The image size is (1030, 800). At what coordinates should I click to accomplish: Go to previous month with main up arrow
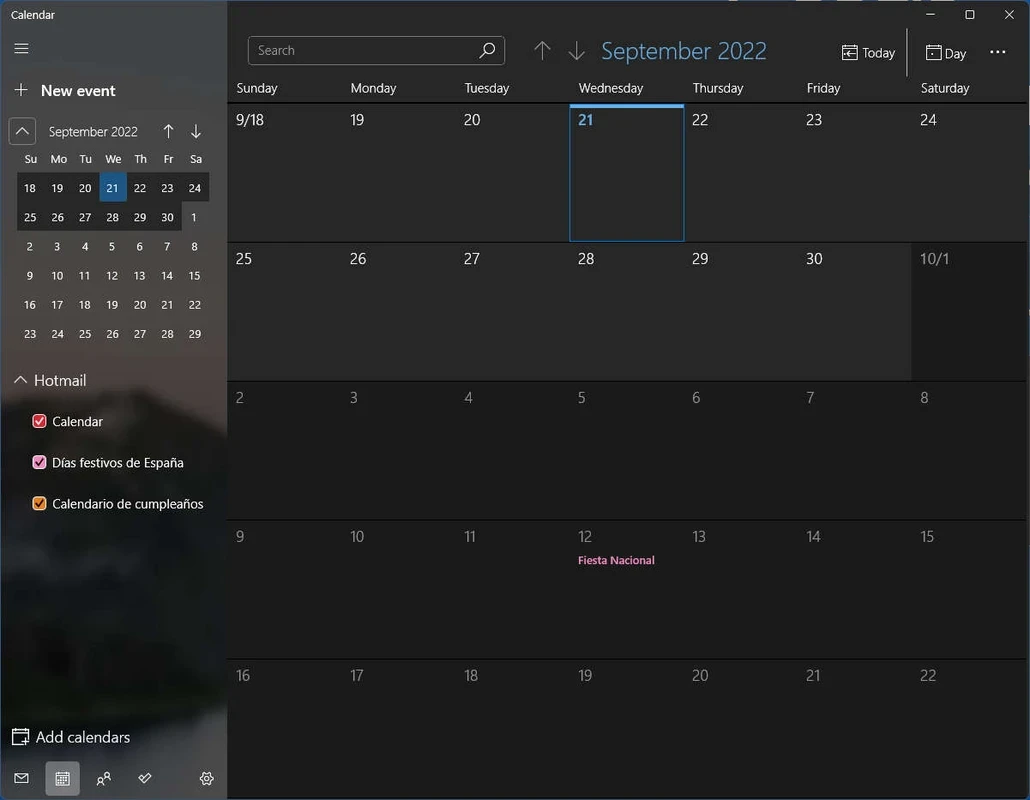coord(542,51)
